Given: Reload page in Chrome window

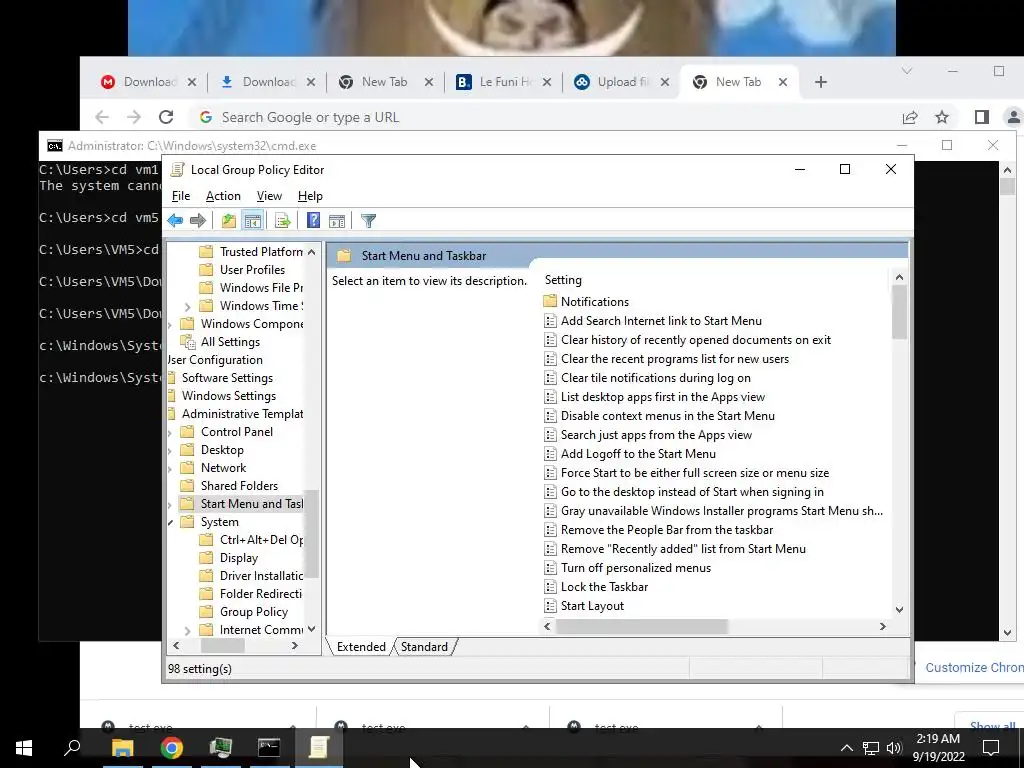Looking at the screenshot, I should (166, 117).
